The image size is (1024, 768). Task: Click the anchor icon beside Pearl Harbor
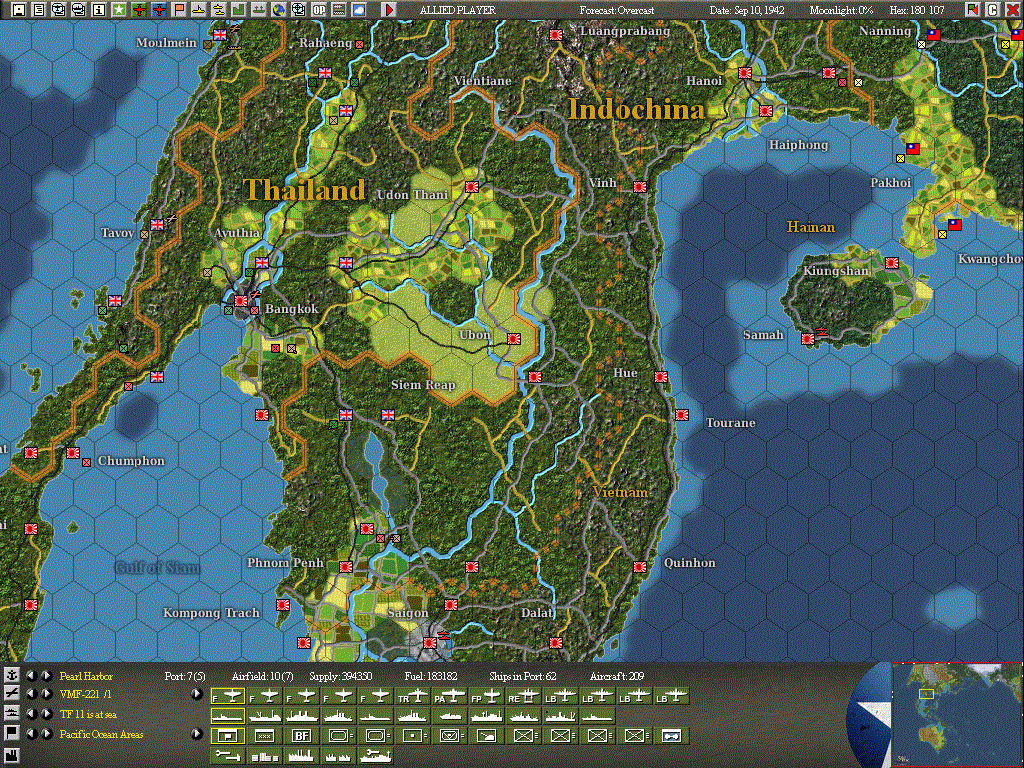[12, 675]
